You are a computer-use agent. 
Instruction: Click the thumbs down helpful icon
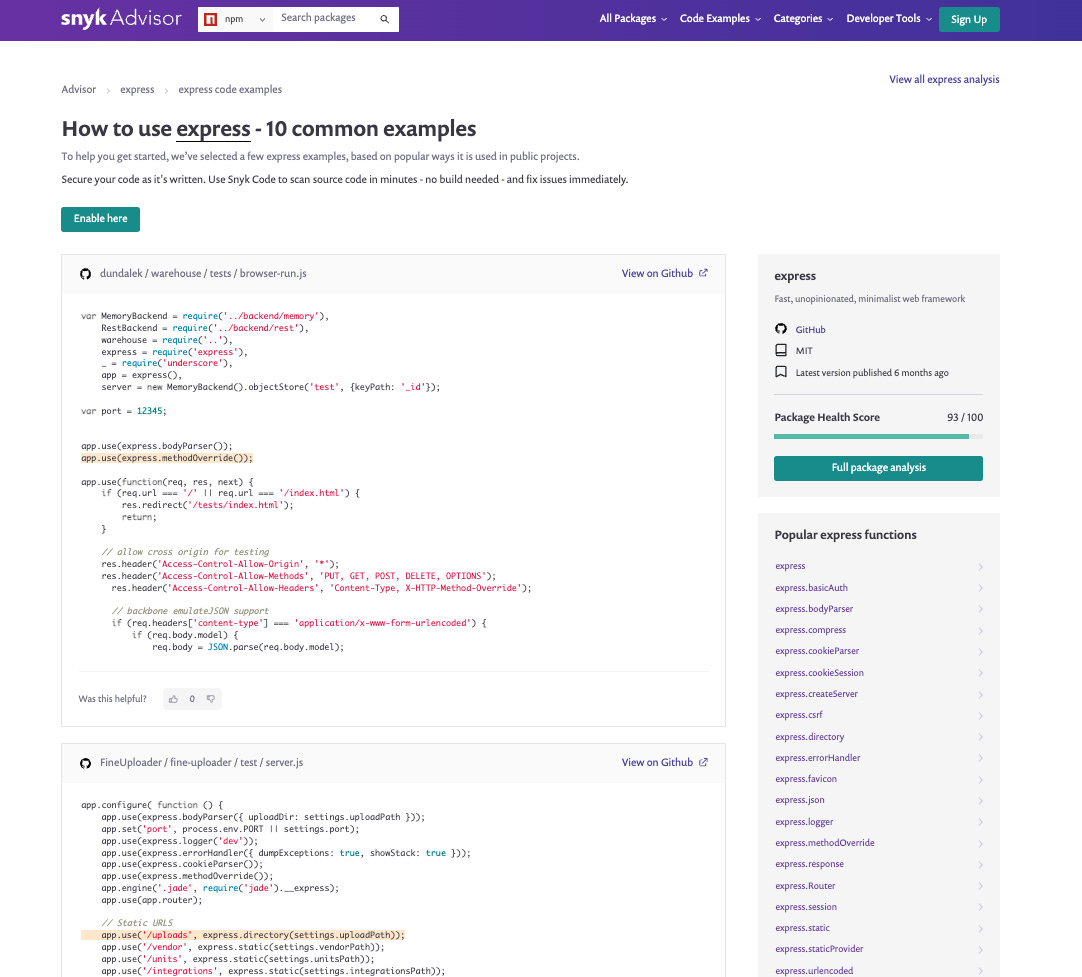pos(211,699)
